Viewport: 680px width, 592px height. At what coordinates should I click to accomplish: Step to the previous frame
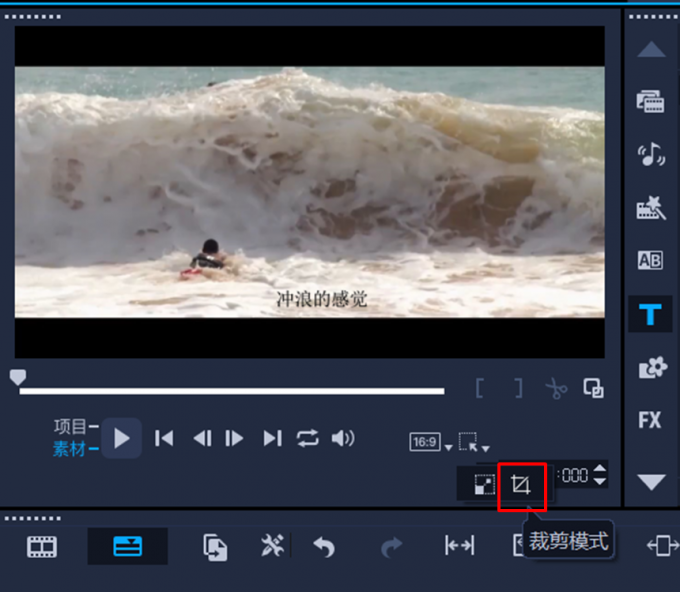click(203, 438)
